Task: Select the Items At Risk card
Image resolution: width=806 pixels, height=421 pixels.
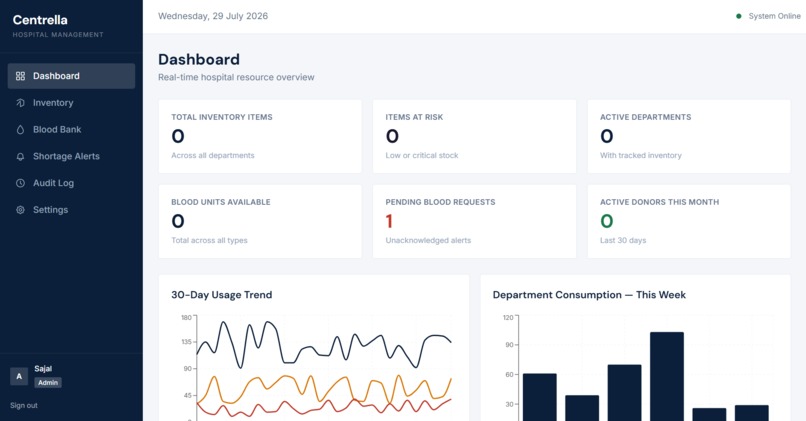Action: (x=474, y=136)
